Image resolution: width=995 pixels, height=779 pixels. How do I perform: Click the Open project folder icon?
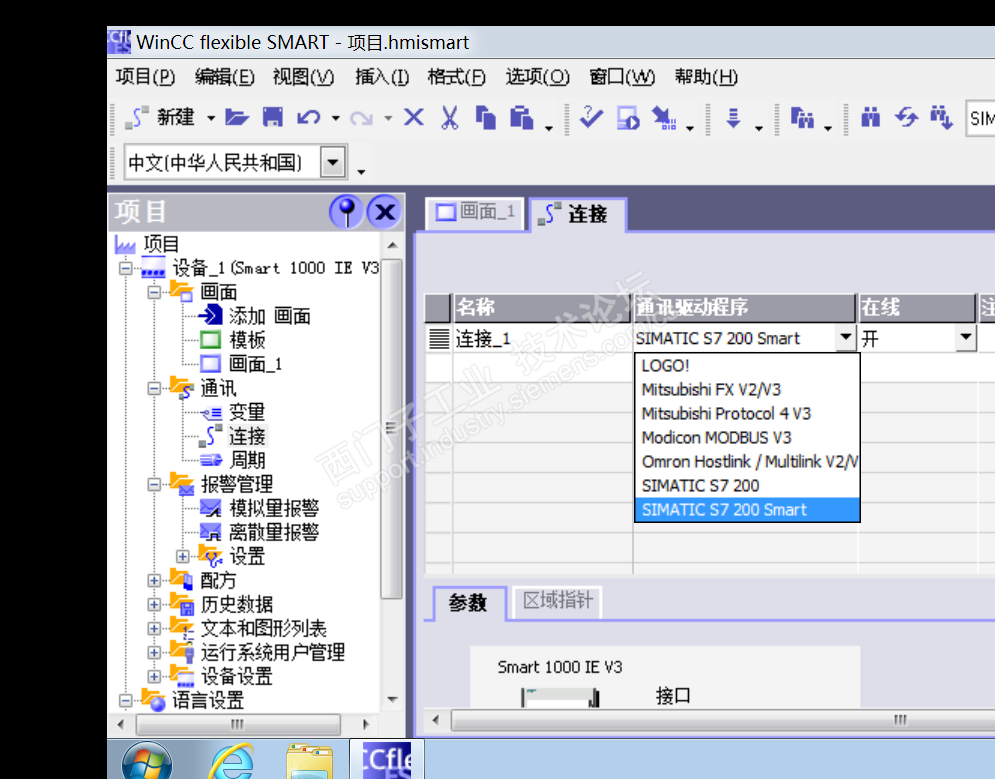[237, 117]
